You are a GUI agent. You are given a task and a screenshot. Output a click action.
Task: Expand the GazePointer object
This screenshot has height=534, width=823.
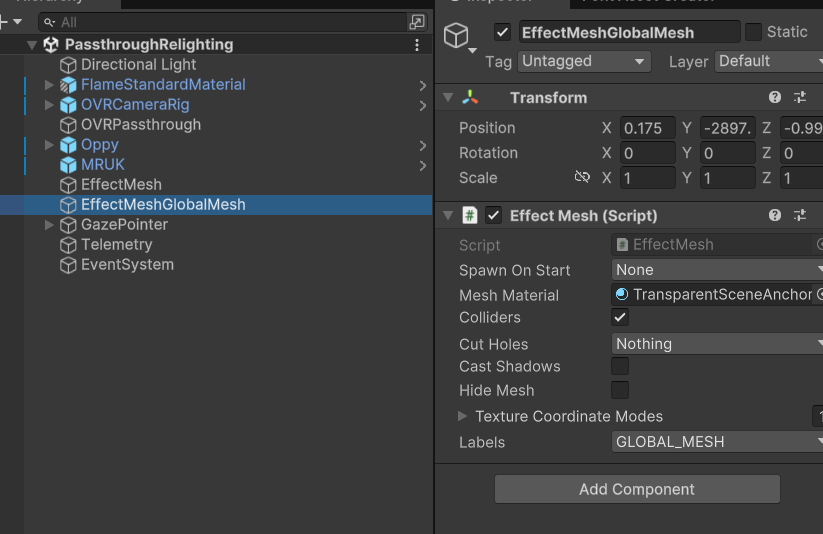49,225
